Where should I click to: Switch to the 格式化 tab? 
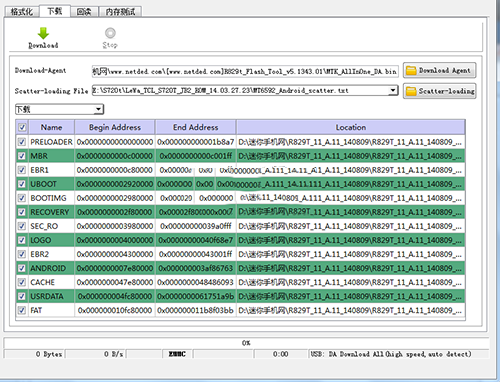[x=21, y=12]
